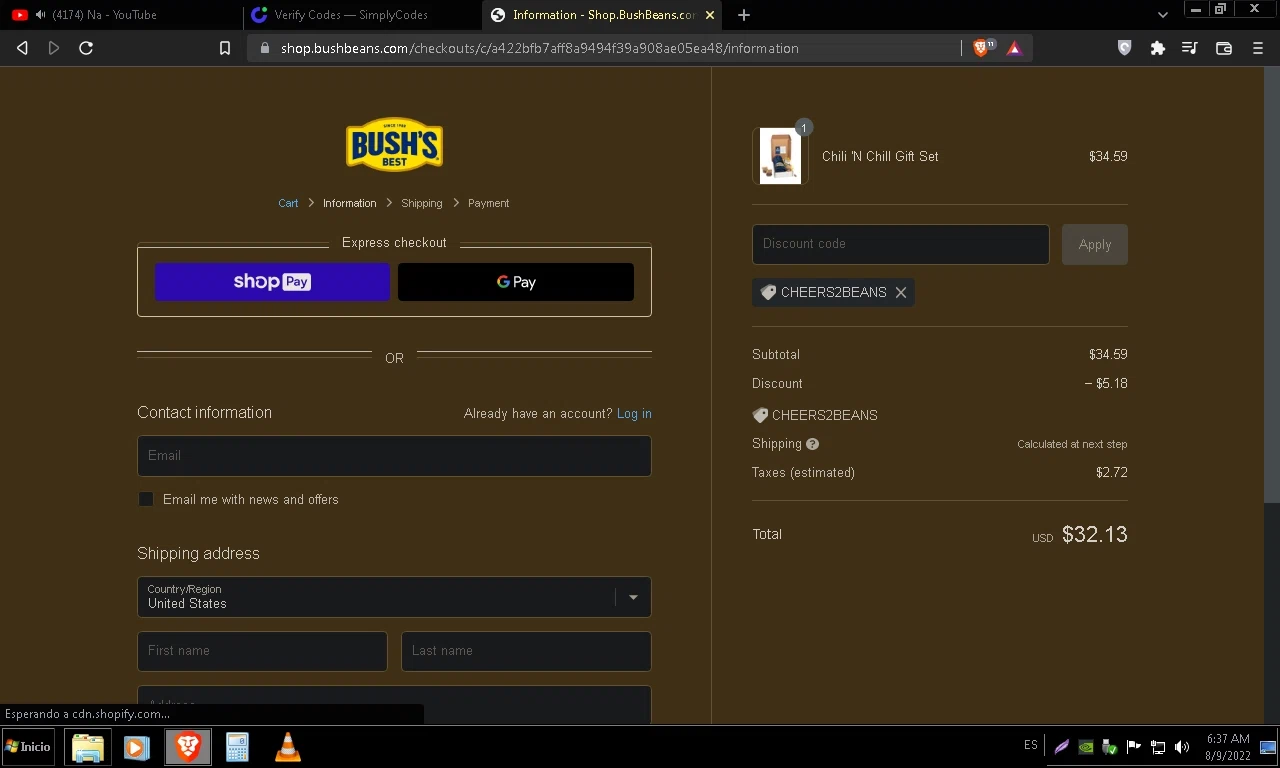The height and width of the screenshot is (768, 1280).
Task: Open File Explorer from the taskbar
Action: click(x=88, y=747)
